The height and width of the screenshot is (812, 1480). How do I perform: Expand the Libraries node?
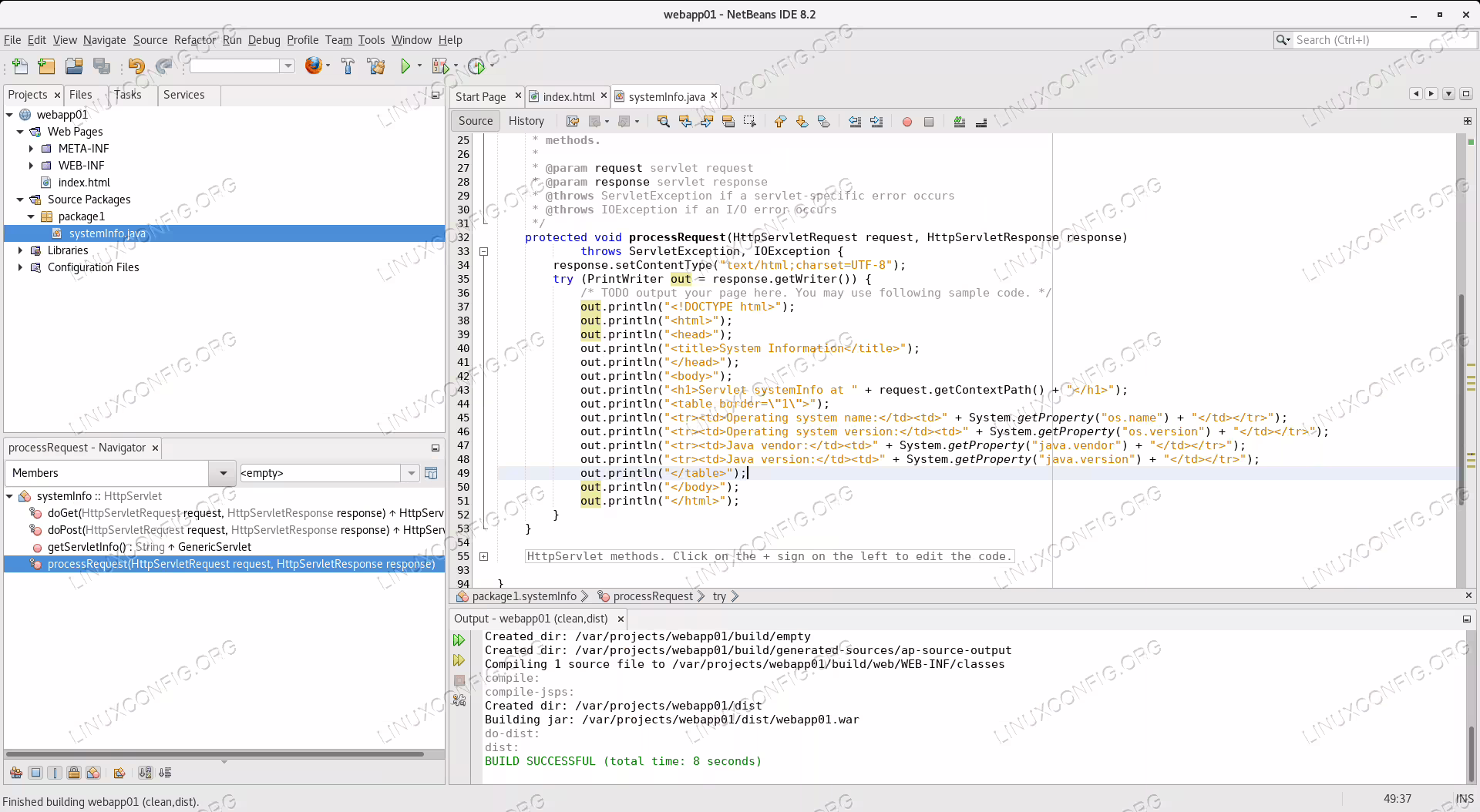pos(20,250)
